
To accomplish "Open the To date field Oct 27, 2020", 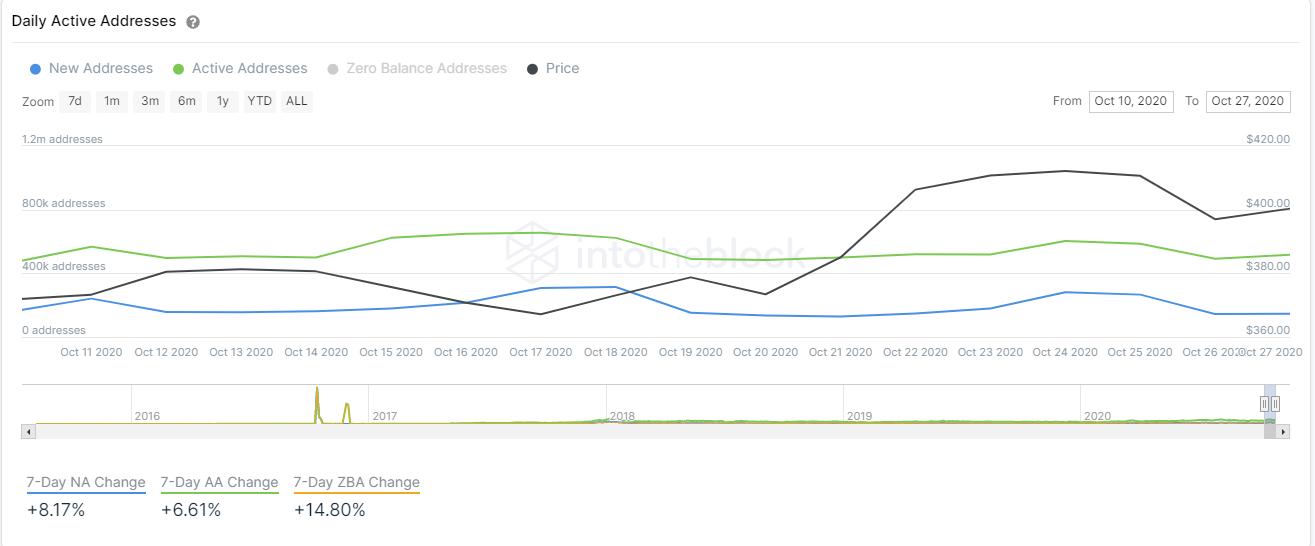I will (x=1248, y=101).
